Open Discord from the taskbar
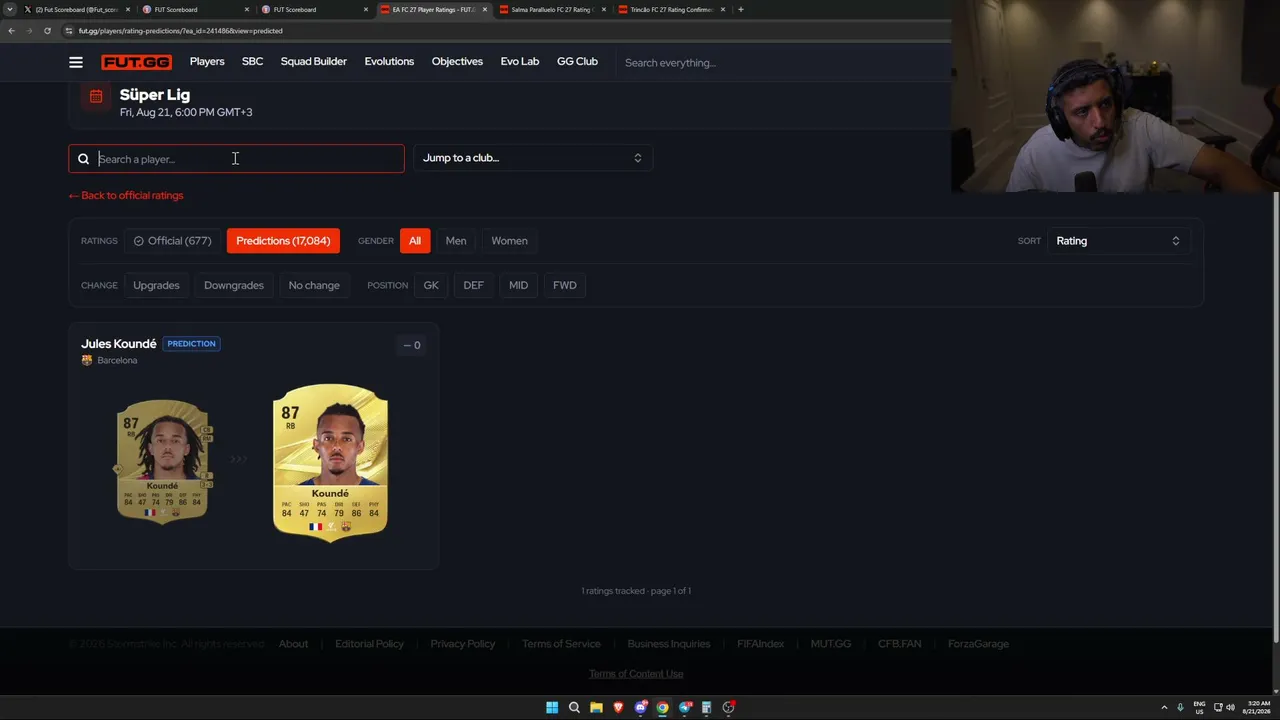Image resolution: width=1280 pixels, height=720 pixels. click(641, 708)
